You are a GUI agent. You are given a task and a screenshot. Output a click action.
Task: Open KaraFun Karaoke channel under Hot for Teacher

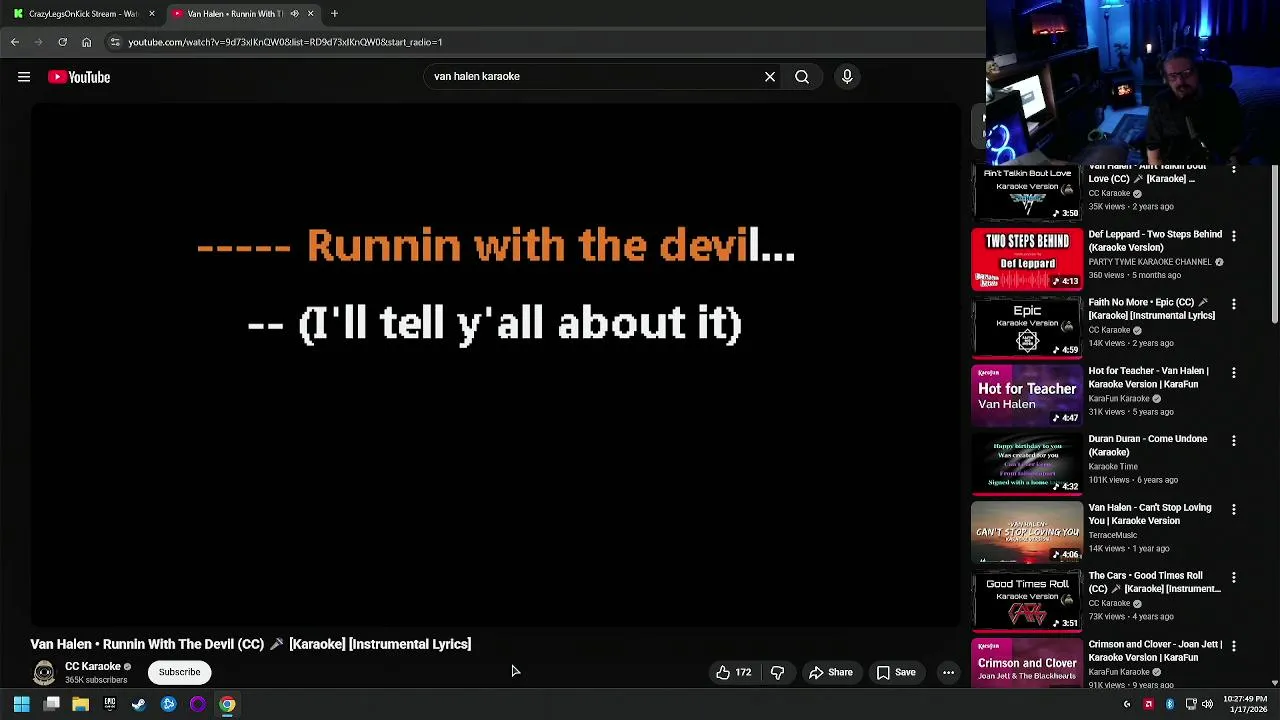point(1119,399)
